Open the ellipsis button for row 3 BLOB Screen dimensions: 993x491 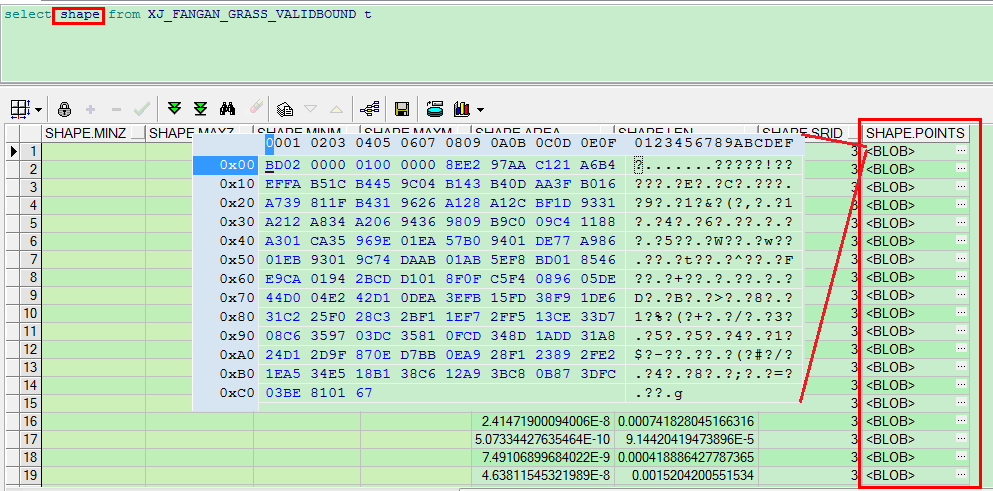click(x=961, y=187)
